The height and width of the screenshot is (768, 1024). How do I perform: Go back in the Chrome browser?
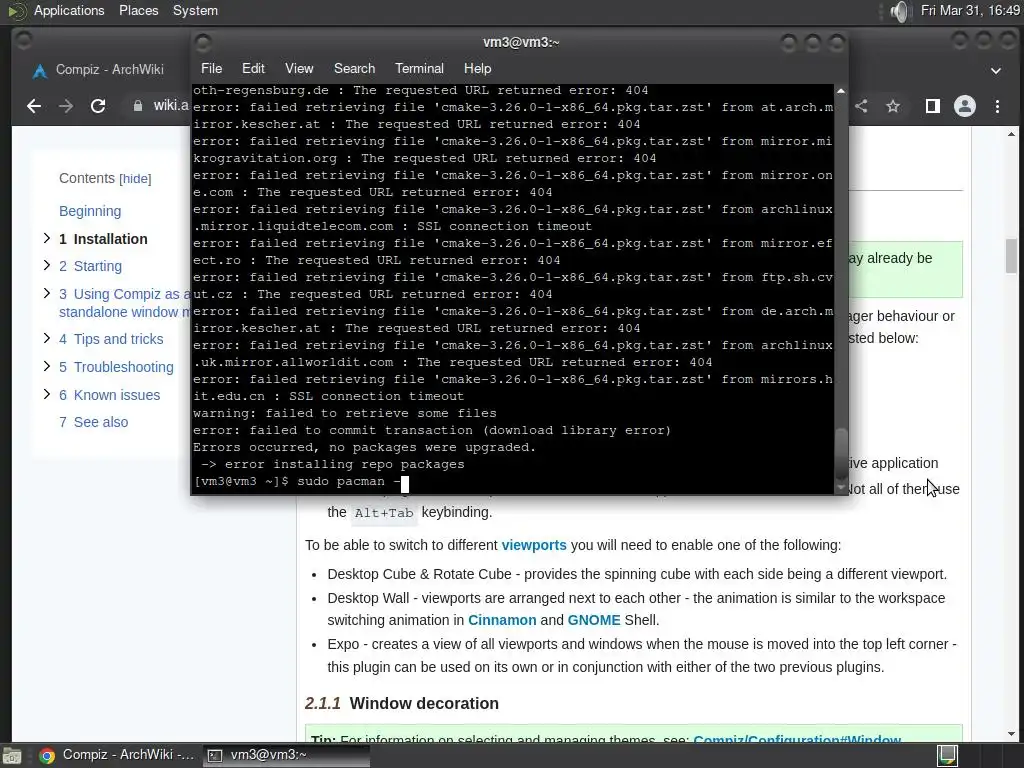point(34,106)
